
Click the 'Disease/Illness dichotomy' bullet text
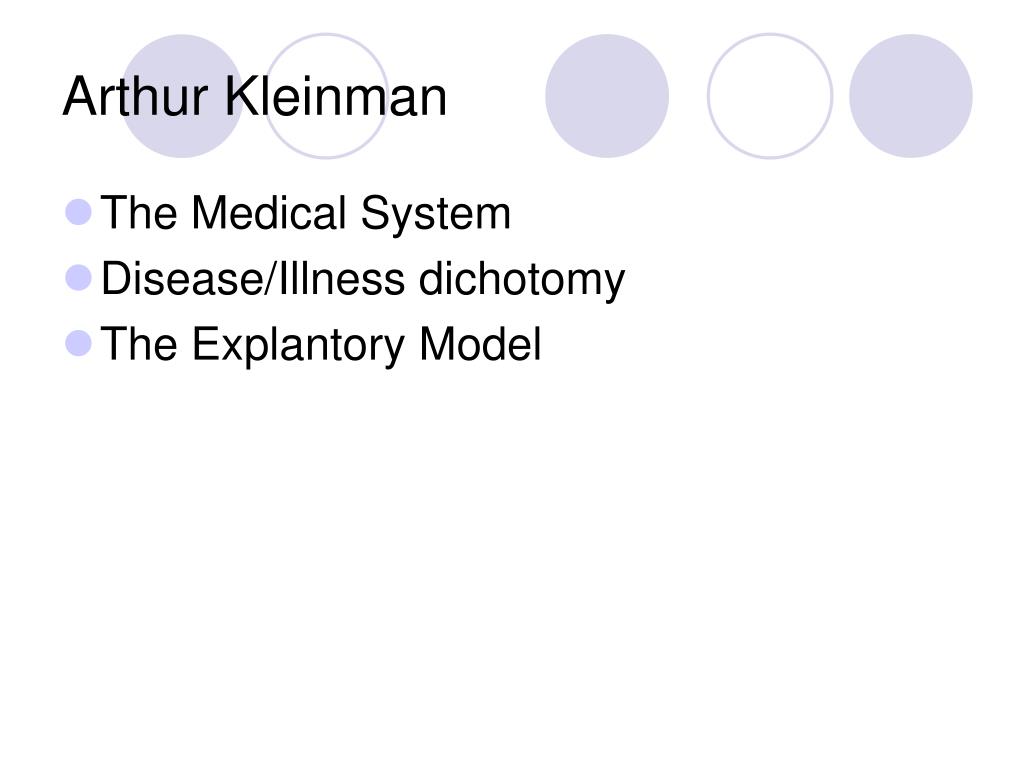(x=363, y=279)
